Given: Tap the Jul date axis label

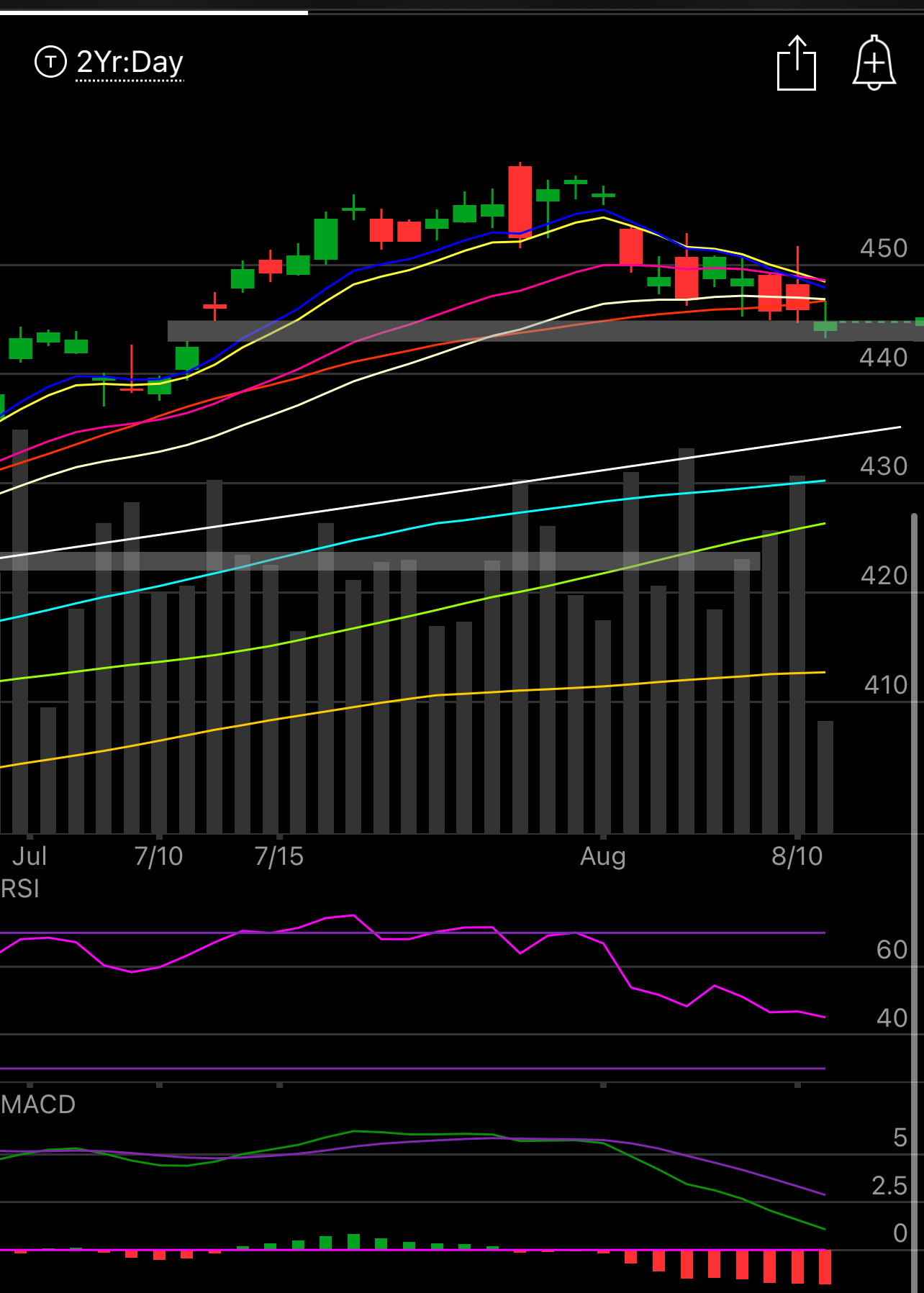Looking at the screenshot, I should point(30,856).
